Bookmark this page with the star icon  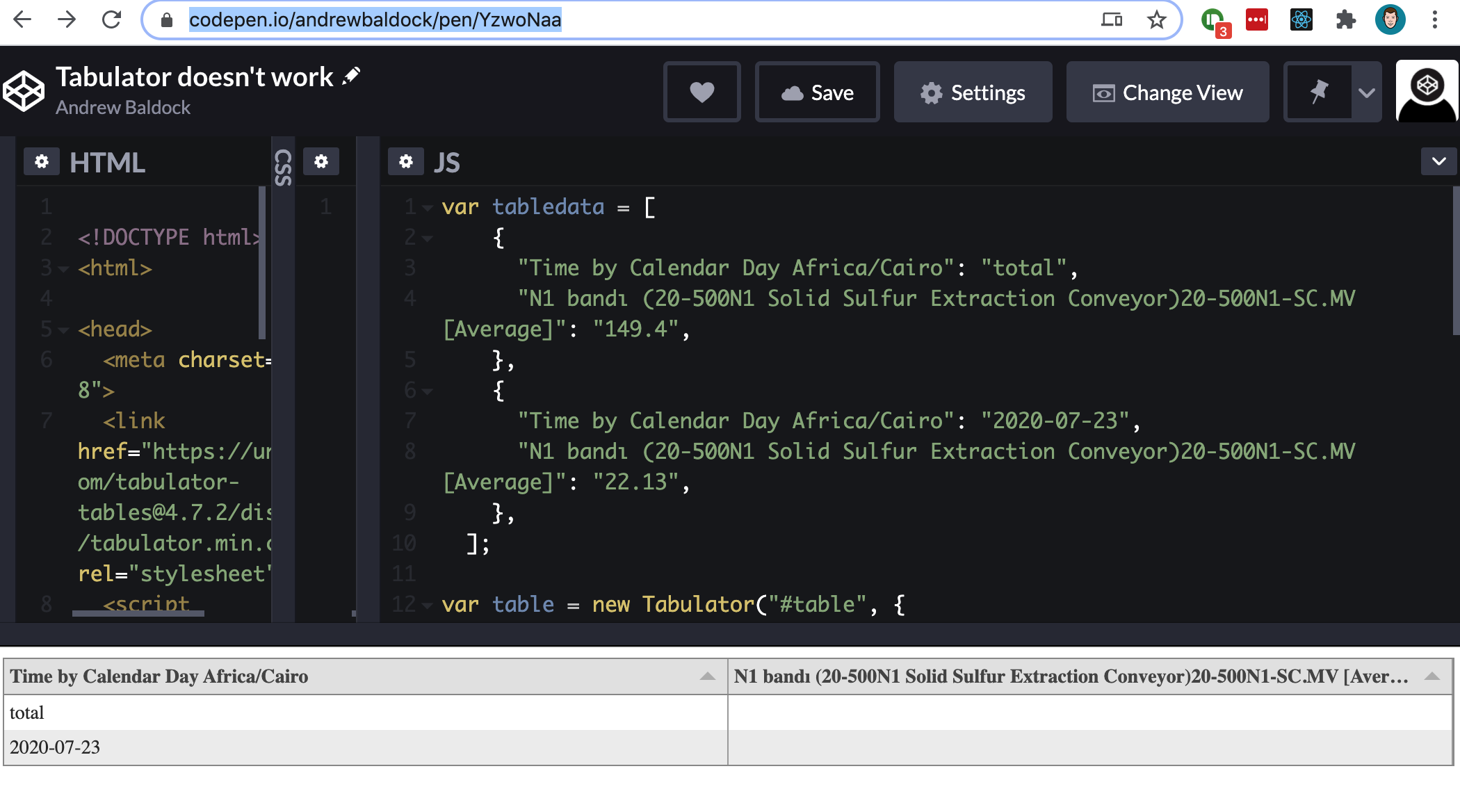pyautogui.click(x=1156, y=19)
